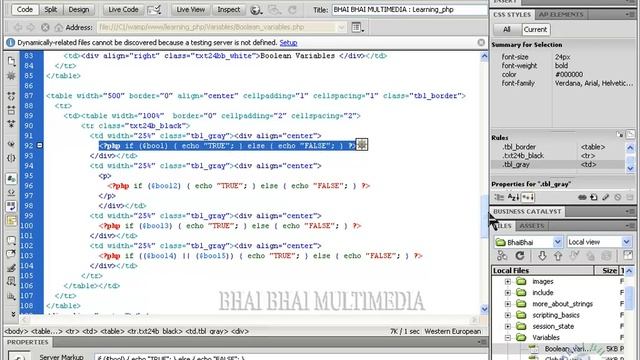The width and height of the screenshot is (640, 360).
Task: Click Edit Rule pencil icon
Action: [x=606, y=198]
